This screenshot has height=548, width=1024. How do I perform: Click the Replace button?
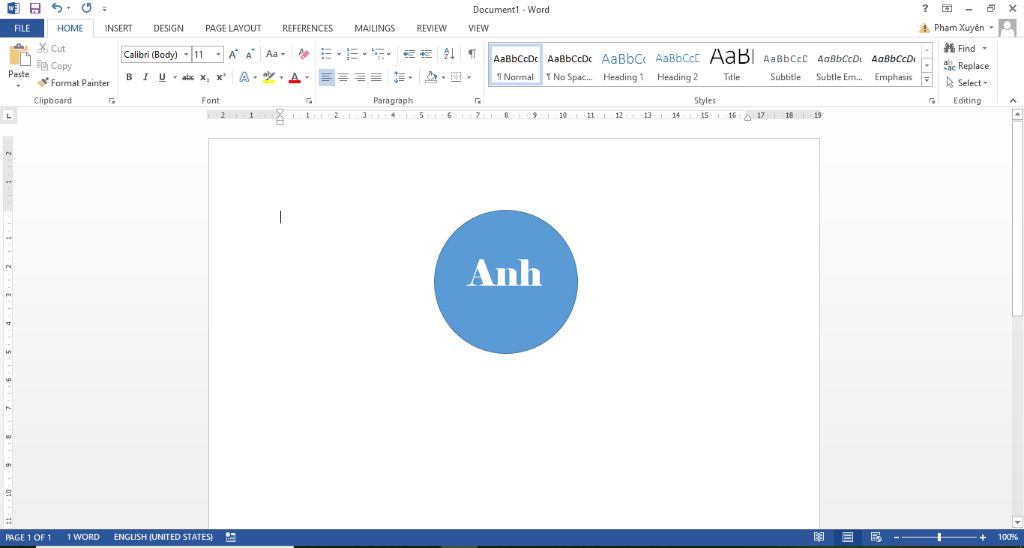pyautogui.click(x=967, y=65)
